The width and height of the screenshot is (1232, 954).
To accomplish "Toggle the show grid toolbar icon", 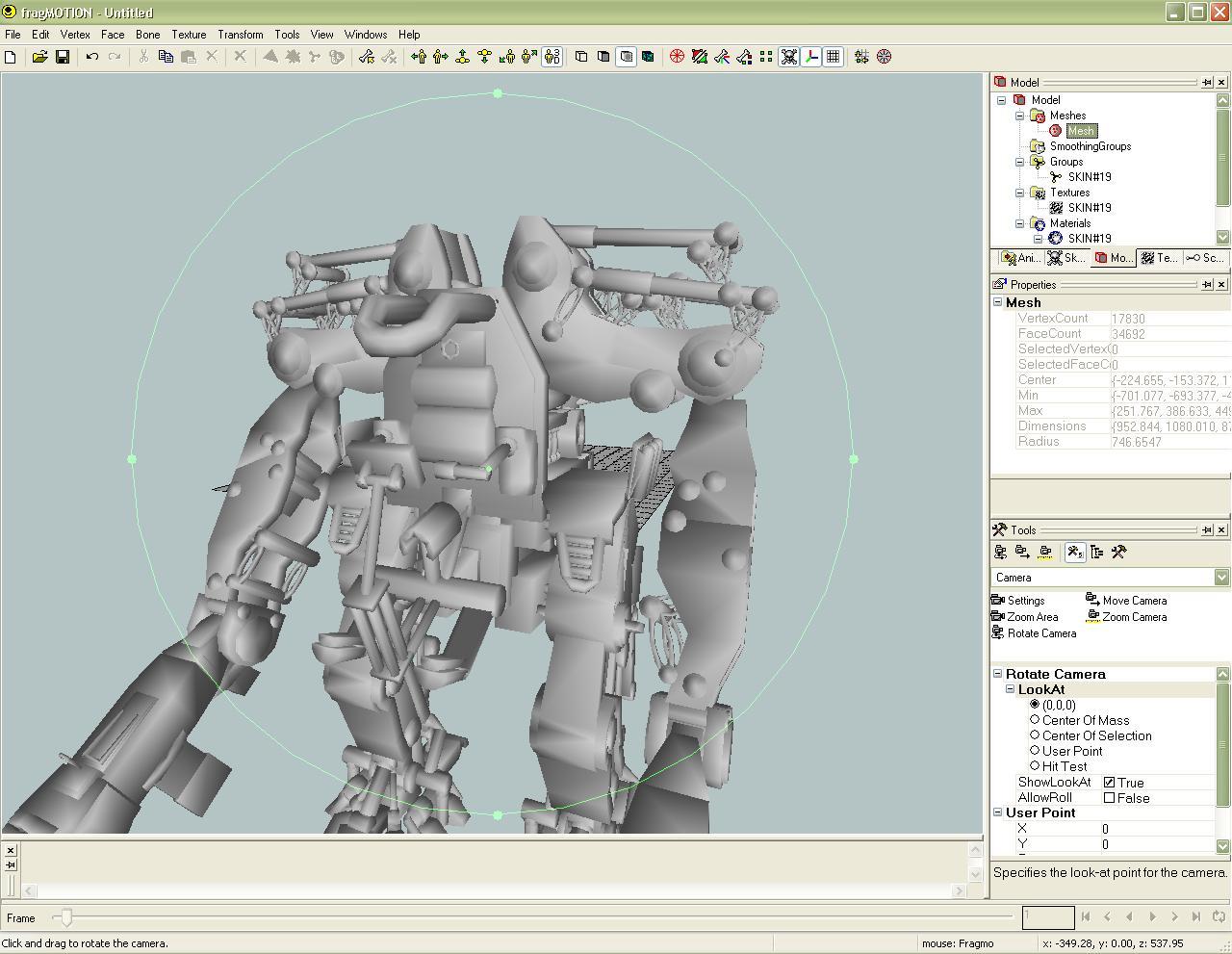I will click(834, 57).
